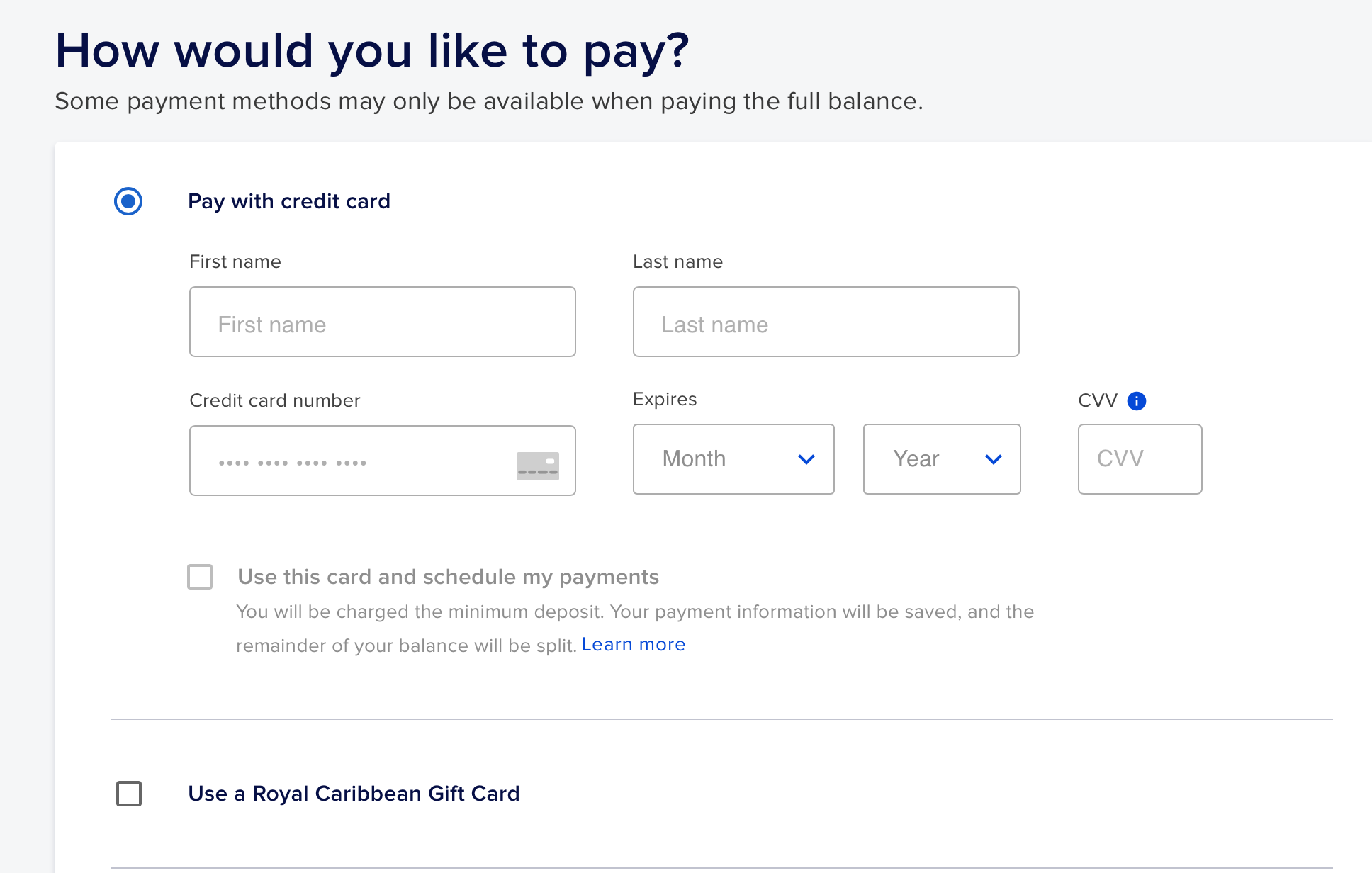Select the Pay with credit card radio button
This screenshot has width=1372, height=873.
pos(128,201)
